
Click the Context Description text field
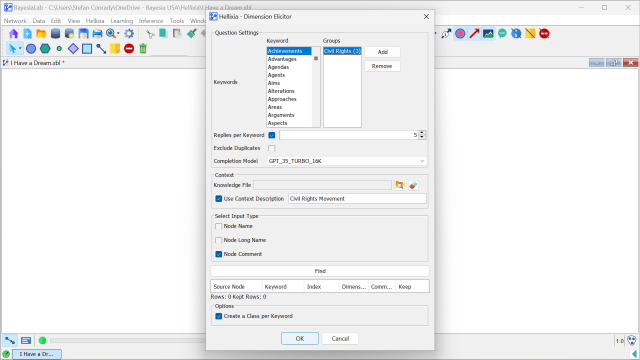tap(357, 199)
